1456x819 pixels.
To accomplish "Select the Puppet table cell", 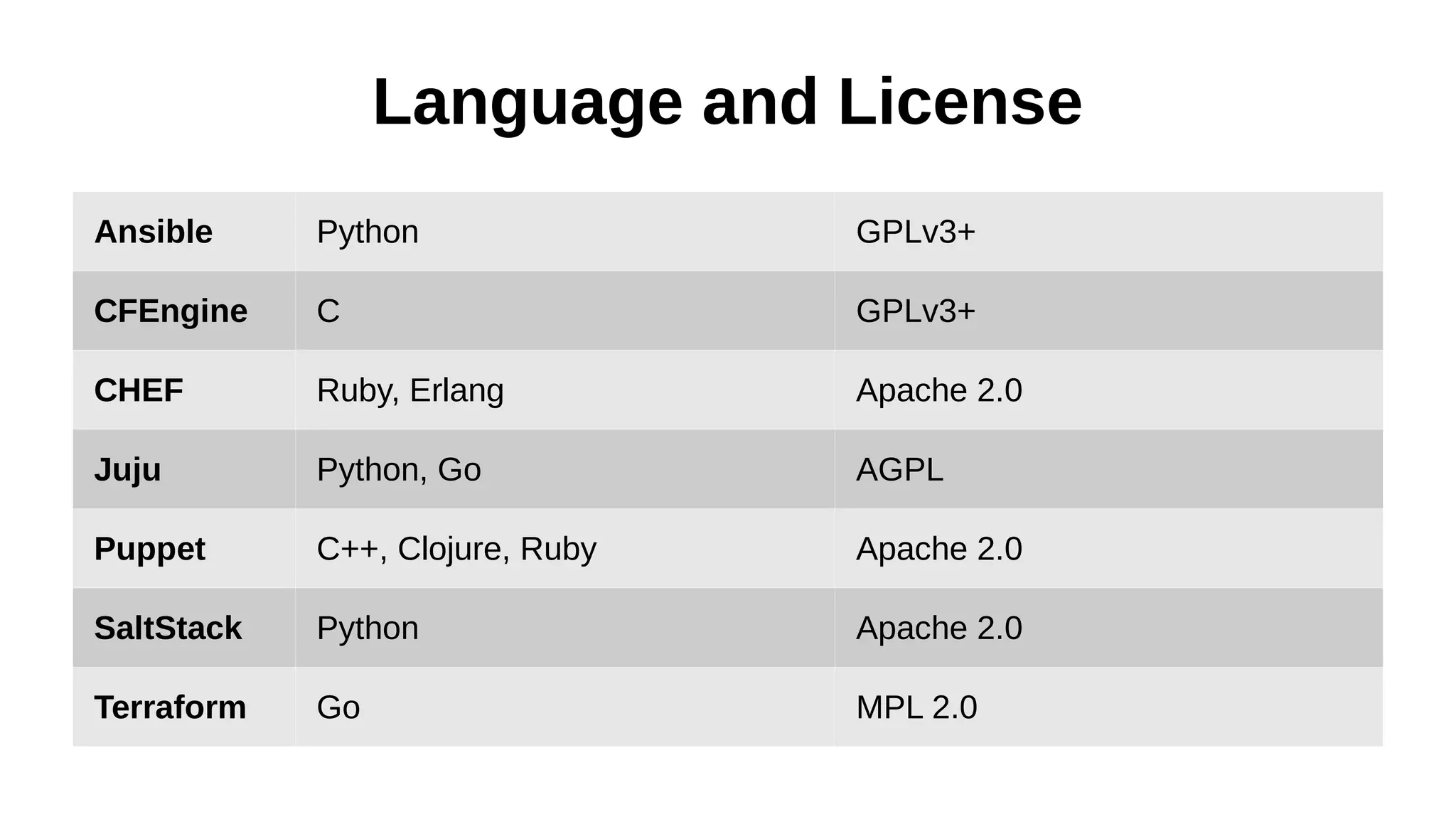I will click(149, 549).
